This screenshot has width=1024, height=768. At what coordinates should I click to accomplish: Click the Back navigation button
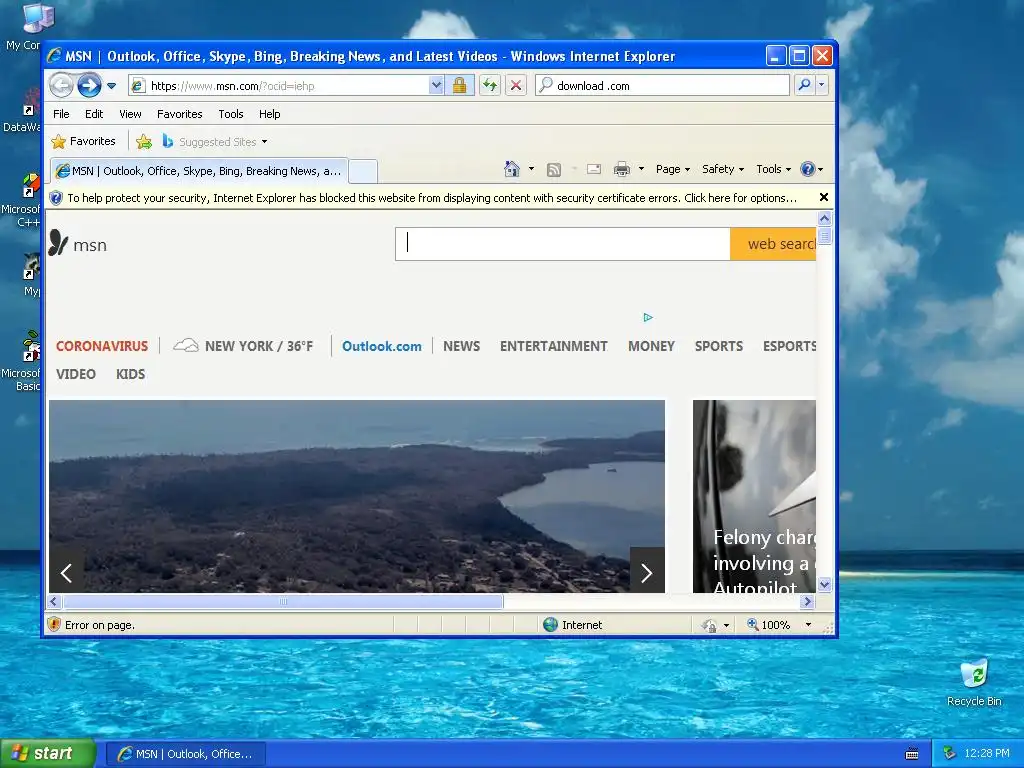(61, 86)
